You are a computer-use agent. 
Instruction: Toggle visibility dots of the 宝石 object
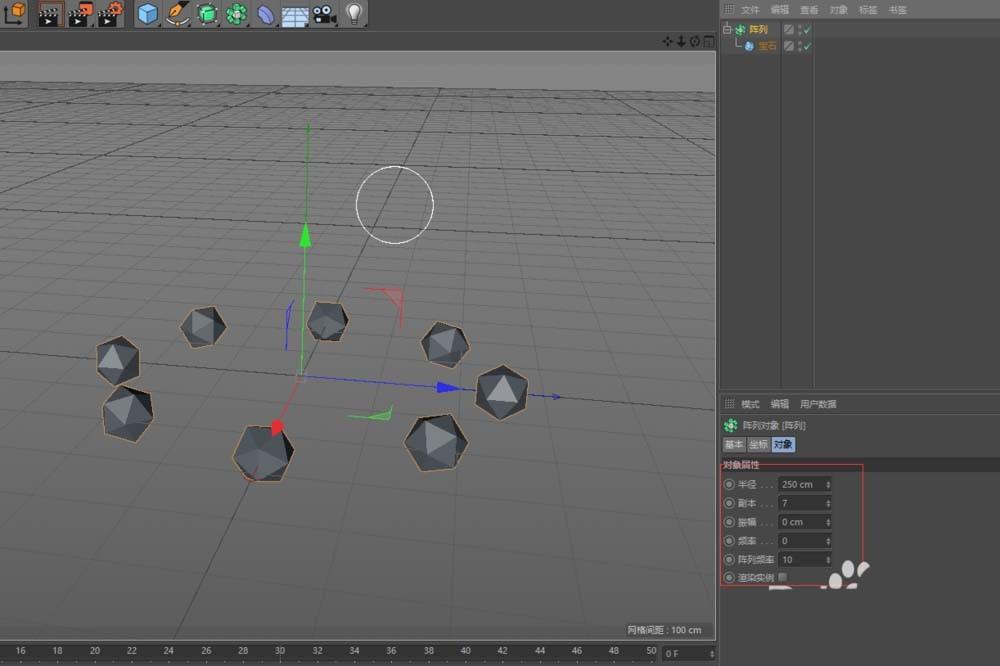tap(800, 45)
